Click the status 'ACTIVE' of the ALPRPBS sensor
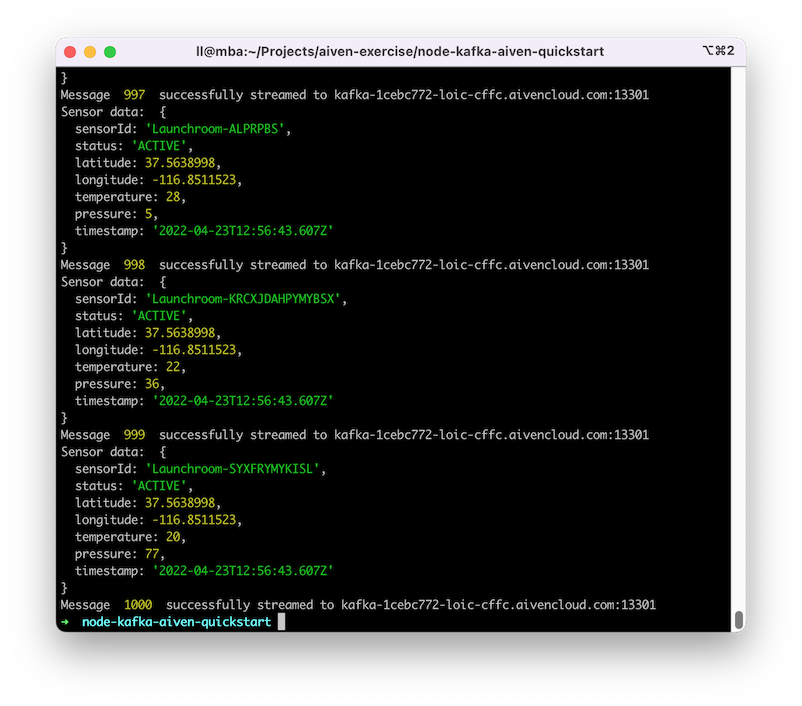This screenshot has width=802, height=706. coord(159,146)
